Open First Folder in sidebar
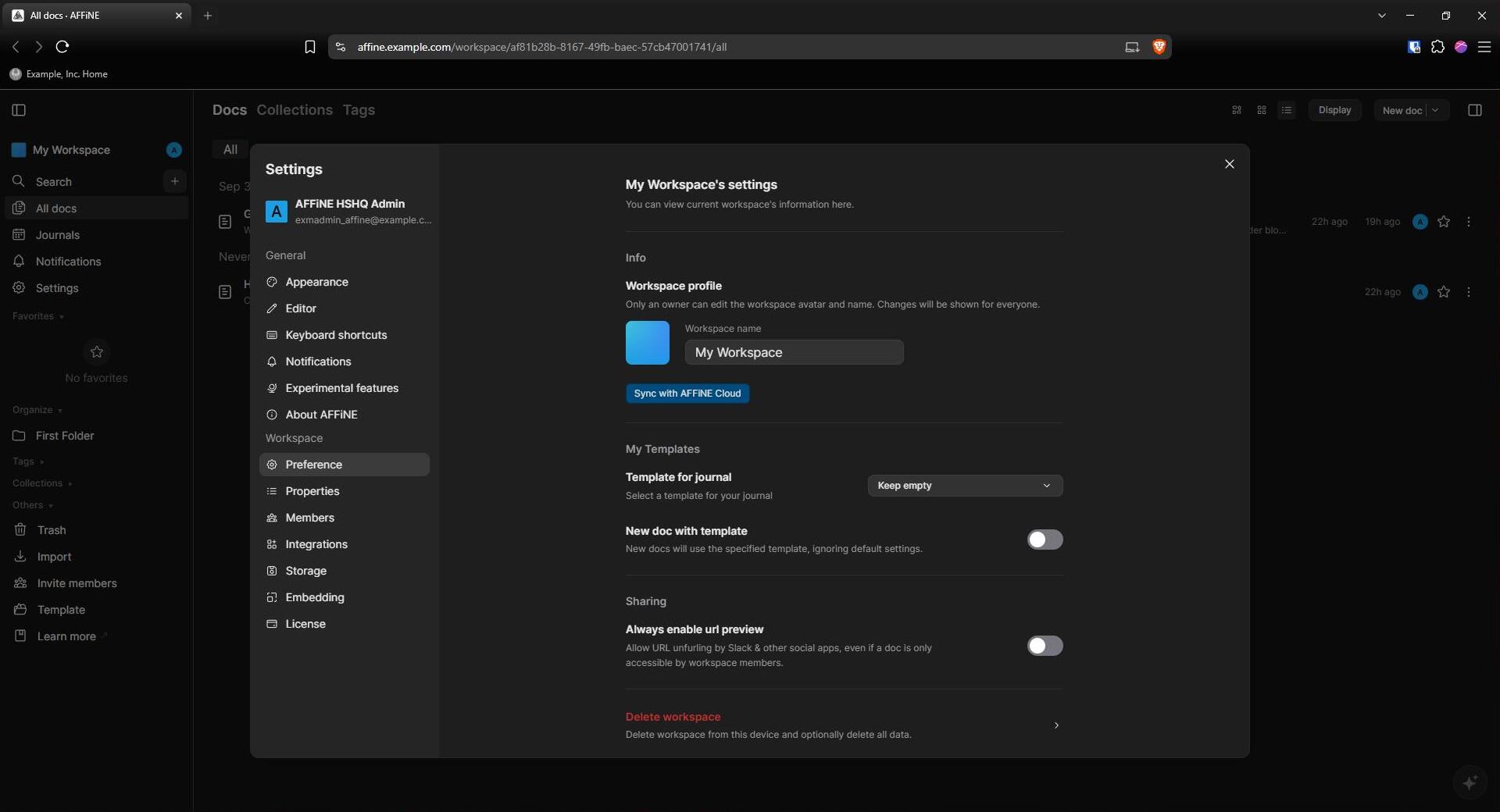 [x=97, y=436]
